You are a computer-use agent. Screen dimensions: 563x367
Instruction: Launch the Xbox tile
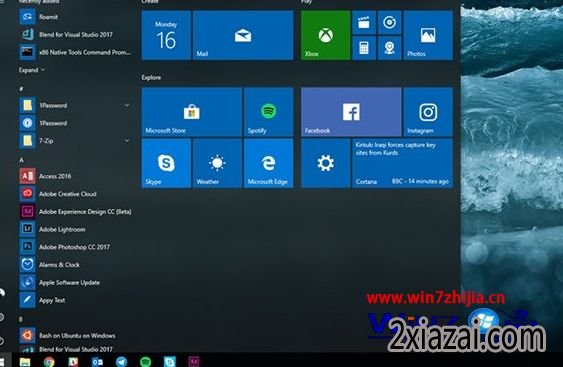(326, 35)
